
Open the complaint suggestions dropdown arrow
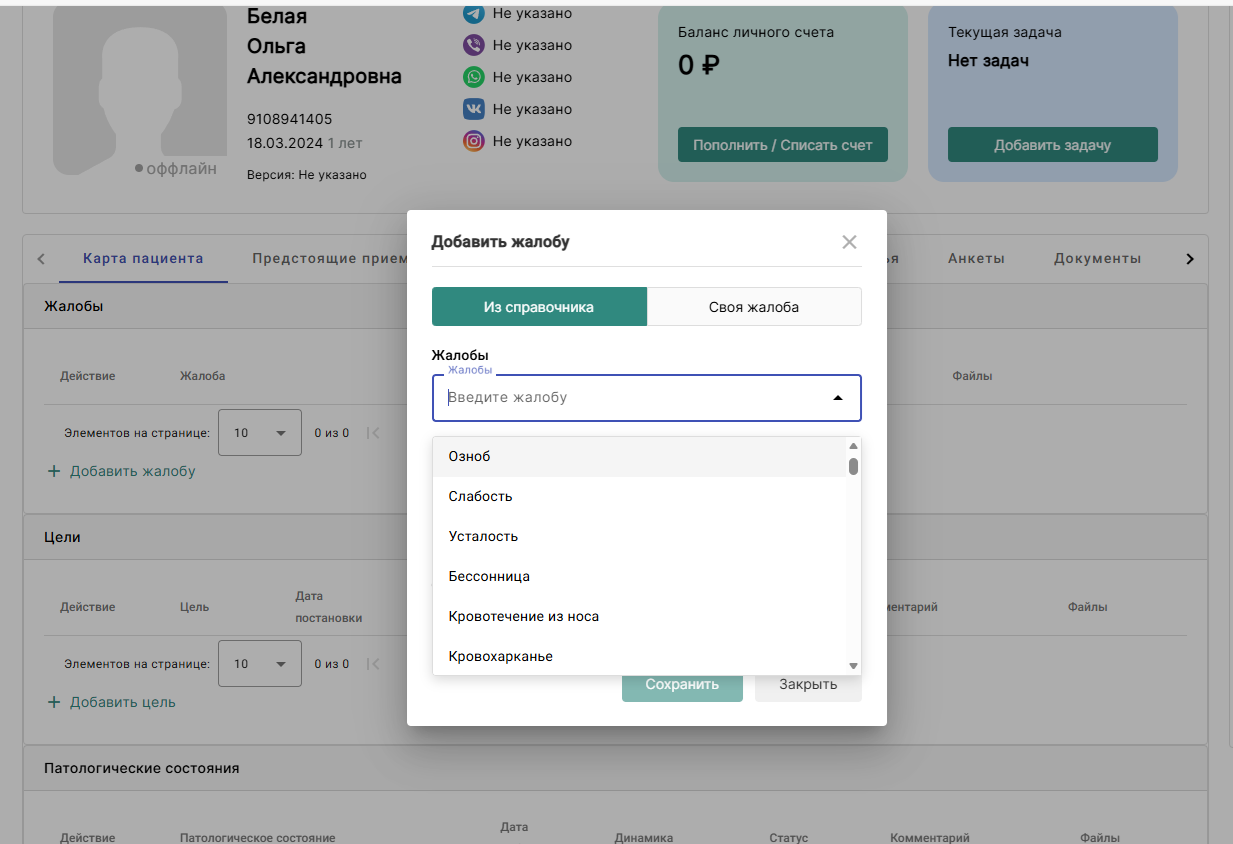838,397
